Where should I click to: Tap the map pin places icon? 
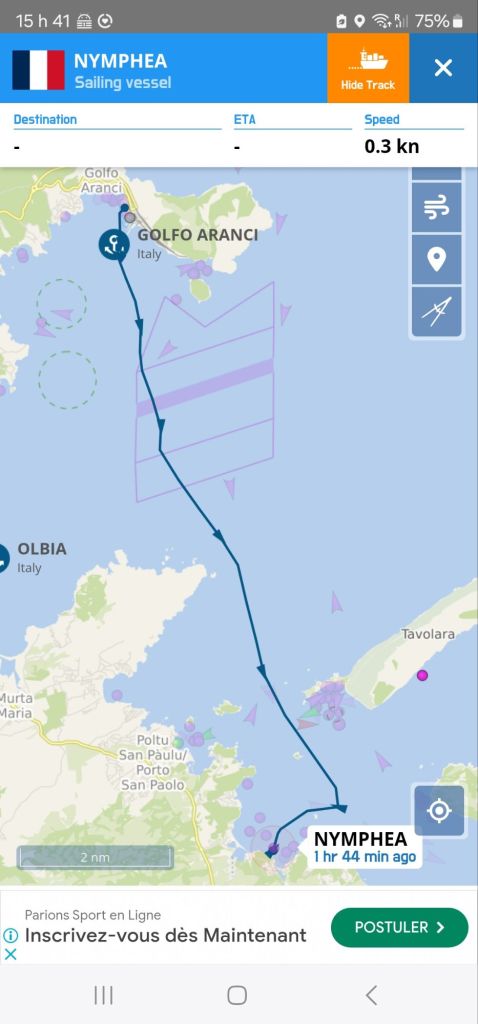[436, 259]
